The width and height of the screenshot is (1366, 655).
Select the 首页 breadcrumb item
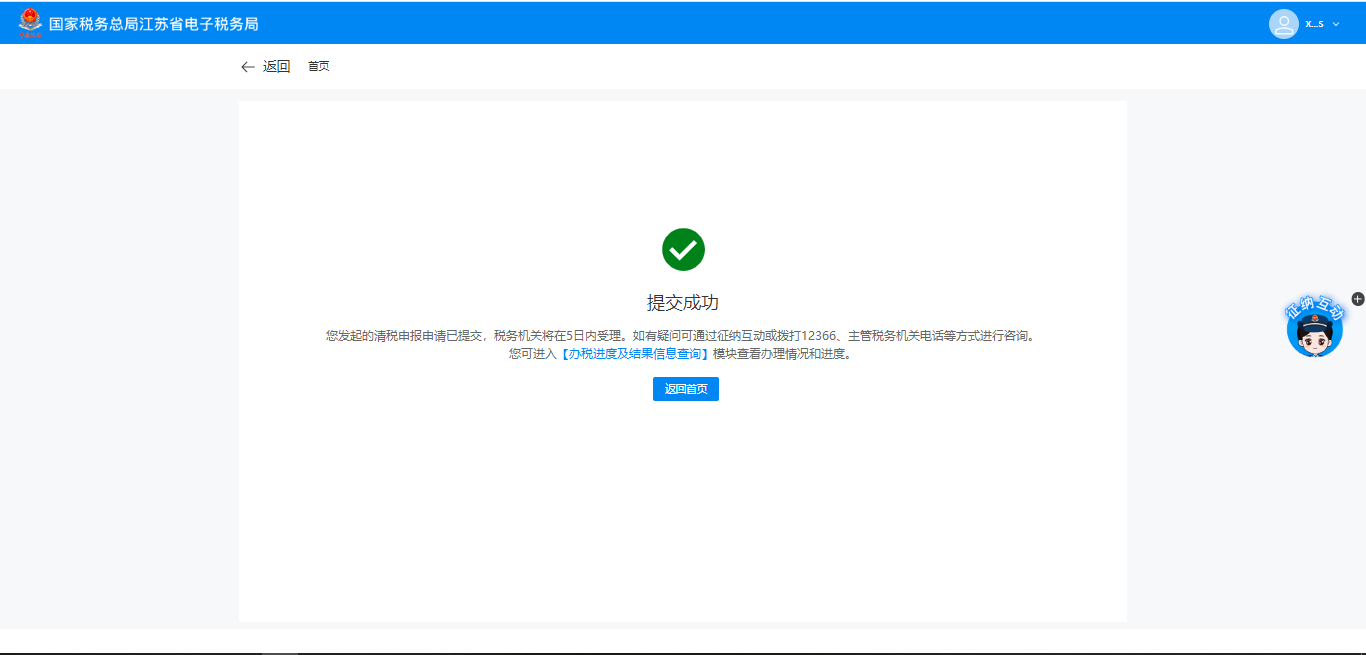(318, 67)
